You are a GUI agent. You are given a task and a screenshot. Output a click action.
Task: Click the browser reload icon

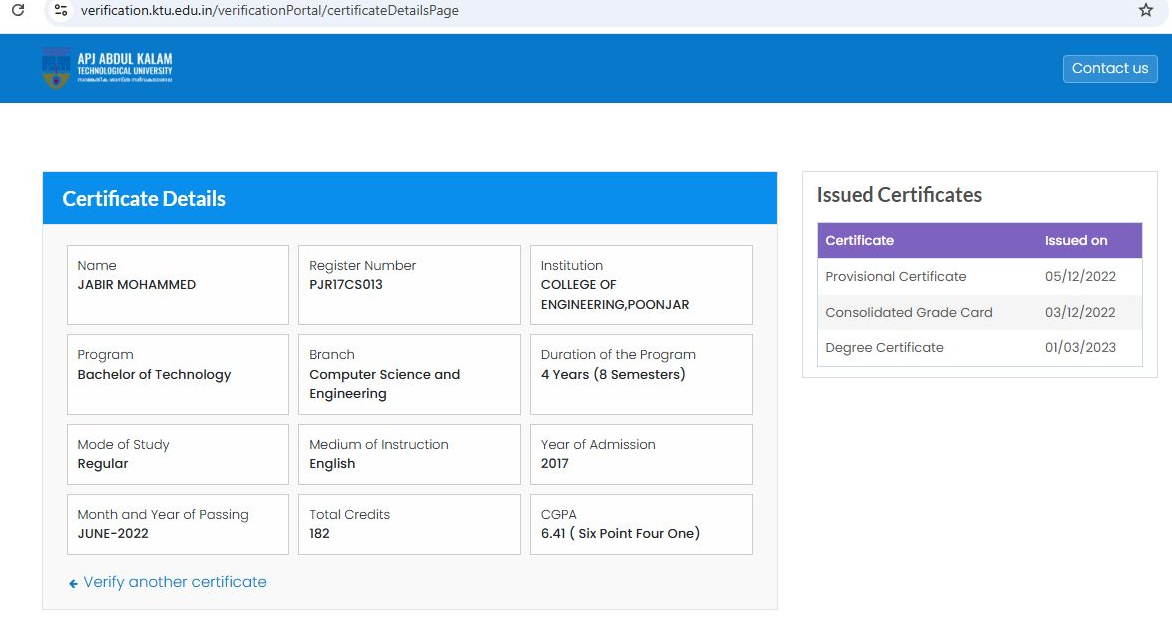tap(17, 10)
